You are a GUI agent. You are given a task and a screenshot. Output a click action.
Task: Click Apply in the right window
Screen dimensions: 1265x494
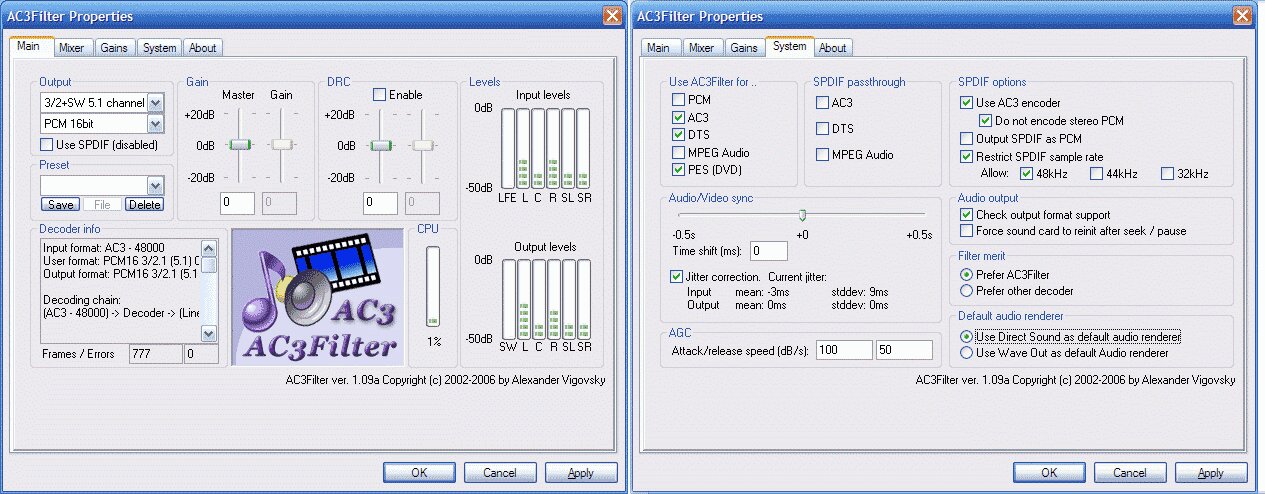click(1211, 473)
